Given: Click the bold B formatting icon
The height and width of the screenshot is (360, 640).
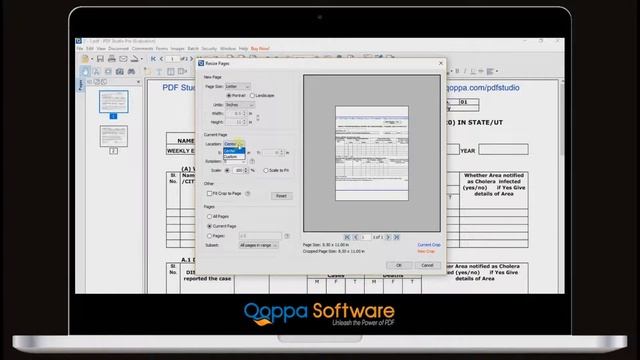Looking at the screenshot, I should click(457, 71).
